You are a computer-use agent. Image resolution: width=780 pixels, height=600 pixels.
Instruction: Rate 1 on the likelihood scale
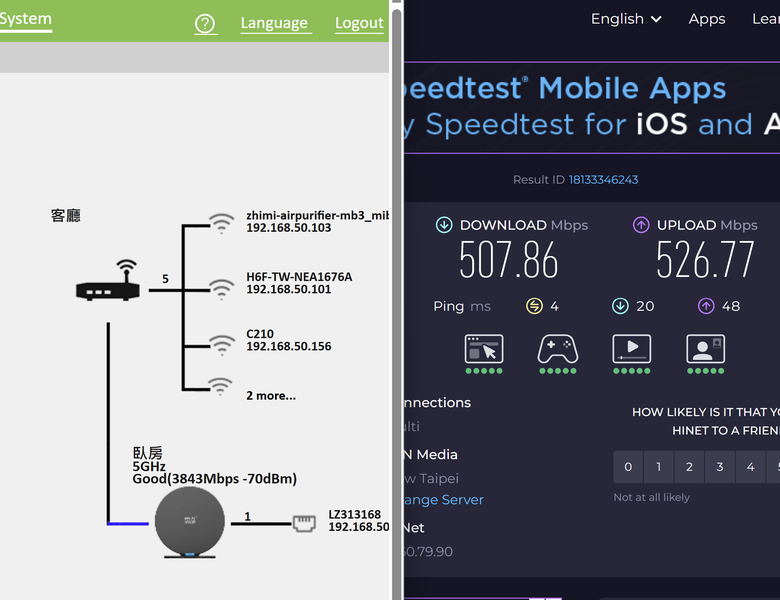tap(659, 467)
